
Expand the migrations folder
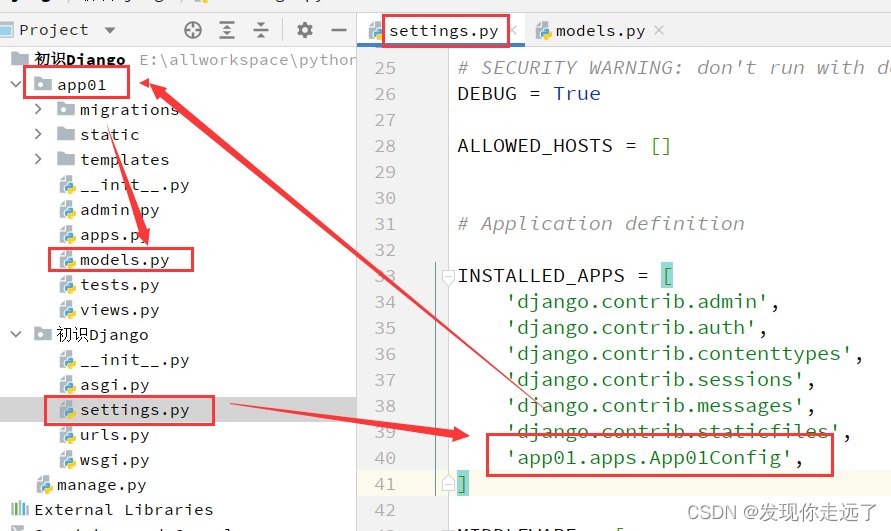point(38,109)
